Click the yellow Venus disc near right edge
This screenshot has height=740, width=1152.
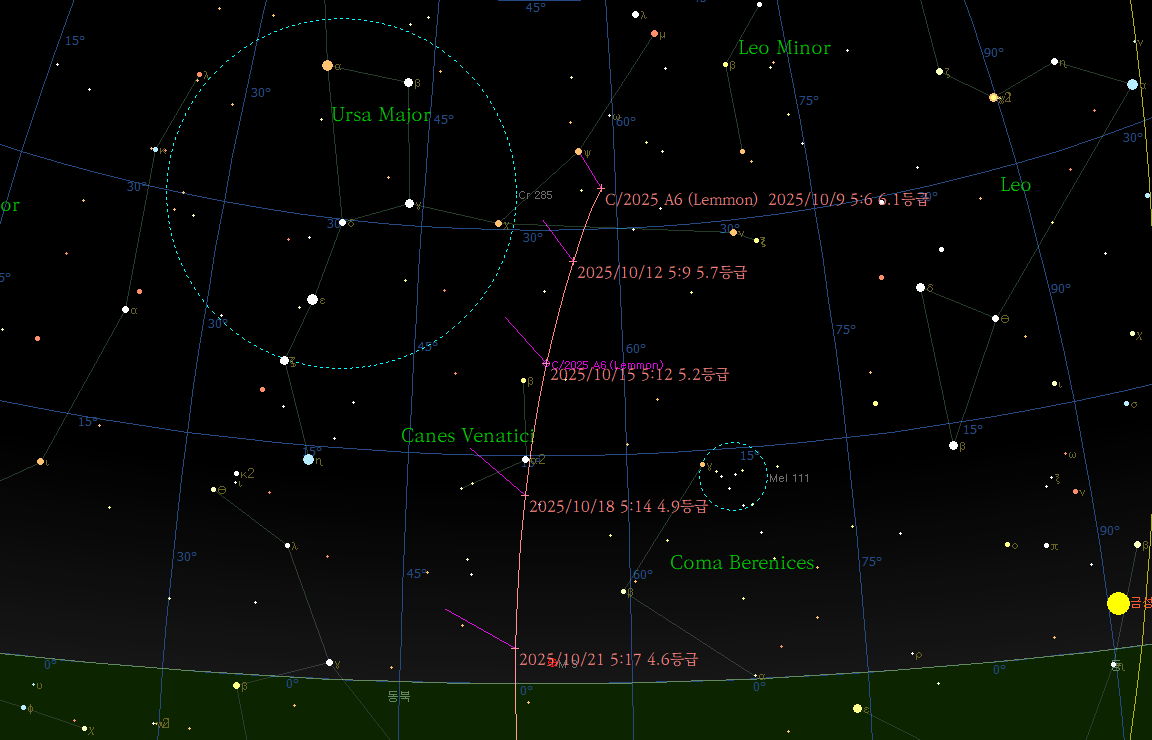[x=1118, y=603]
